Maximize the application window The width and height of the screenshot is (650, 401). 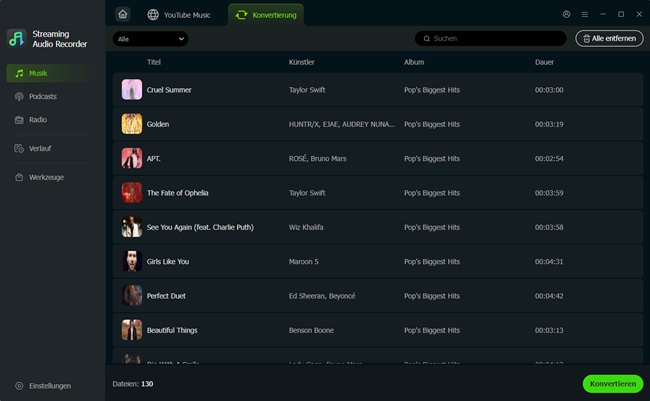point(621,14)
